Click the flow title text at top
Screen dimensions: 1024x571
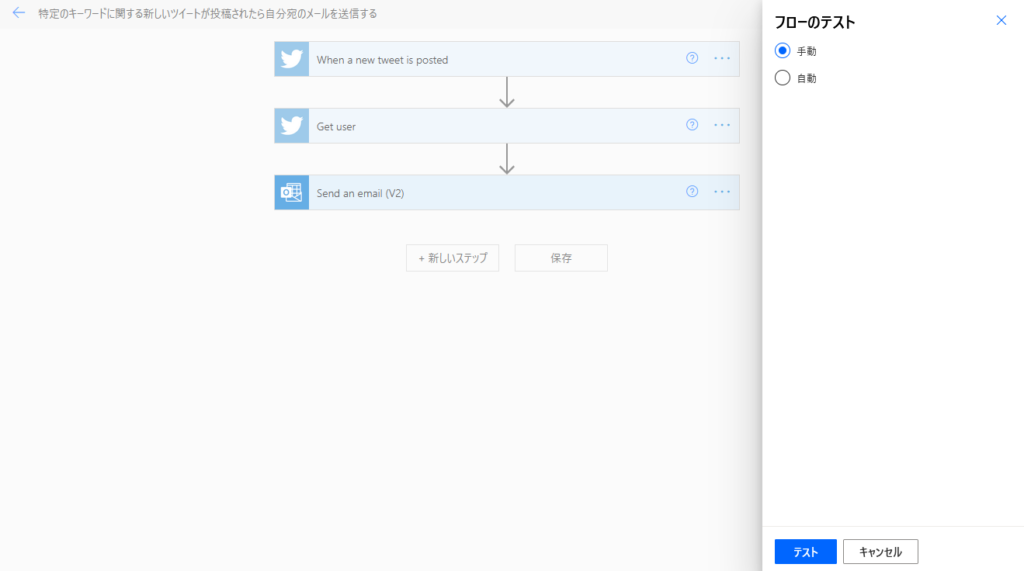point(208,14)
